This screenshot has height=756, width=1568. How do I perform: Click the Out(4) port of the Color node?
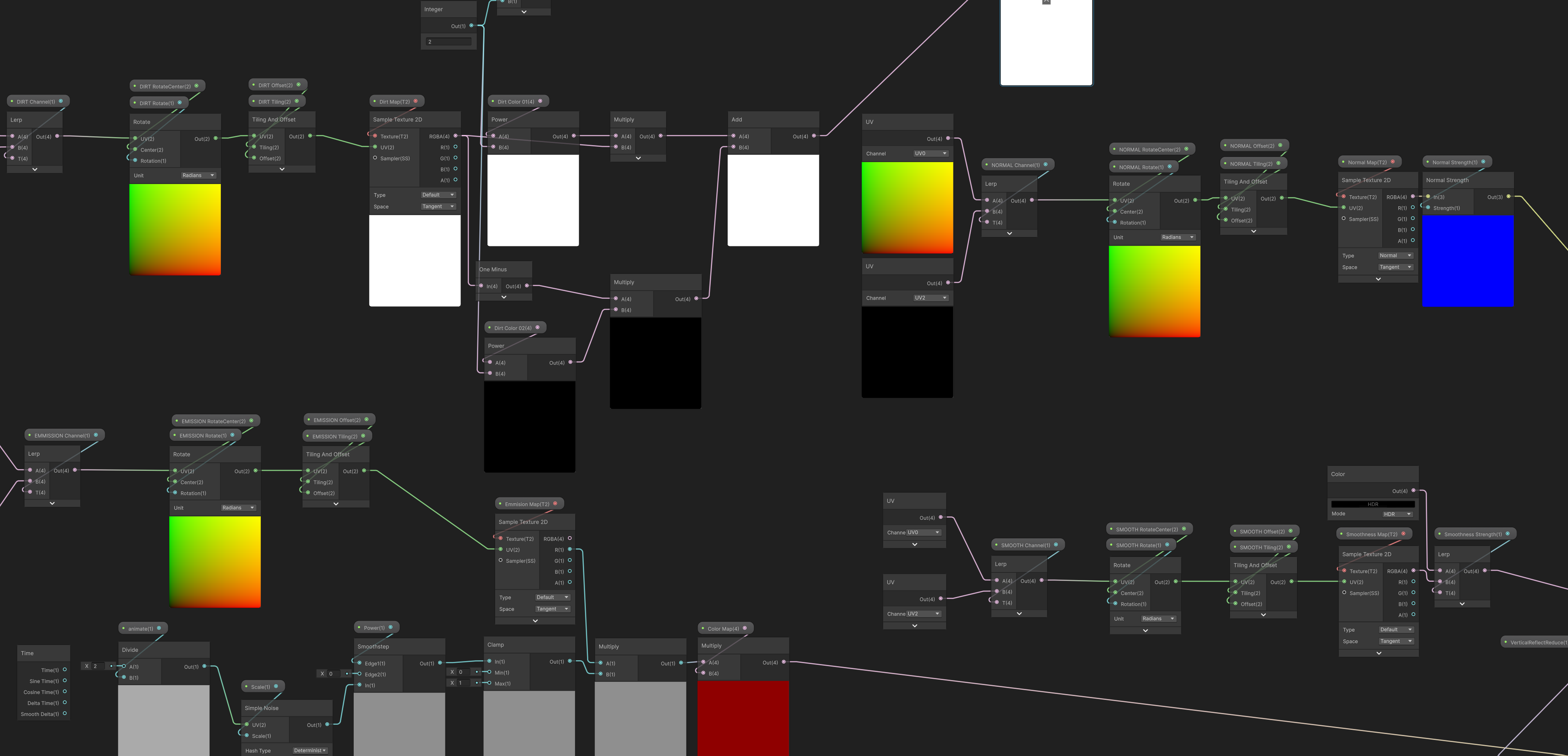pos(1414,490)
